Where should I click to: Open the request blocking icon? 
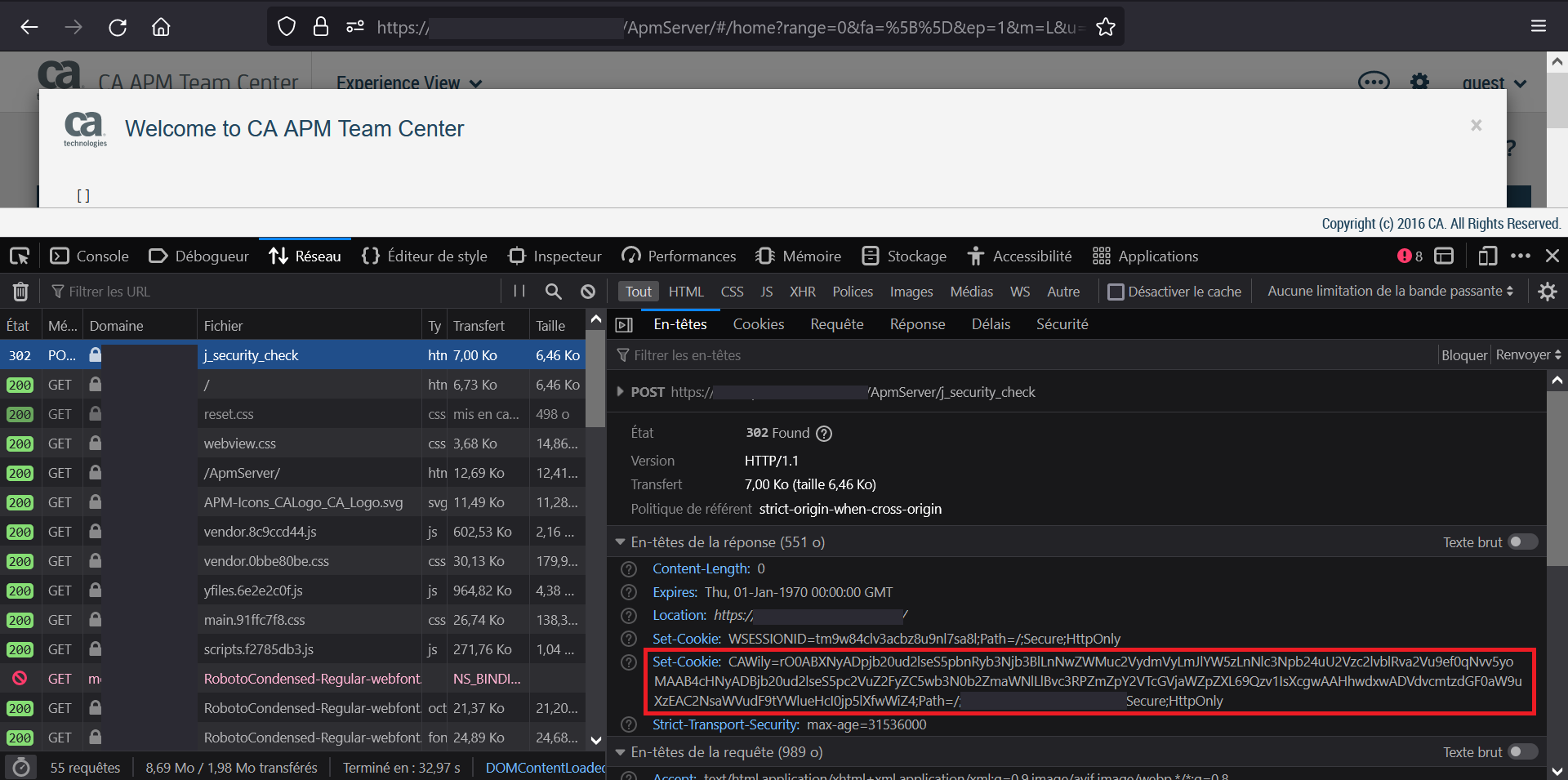pyautogui.click(x=588, y=292)
